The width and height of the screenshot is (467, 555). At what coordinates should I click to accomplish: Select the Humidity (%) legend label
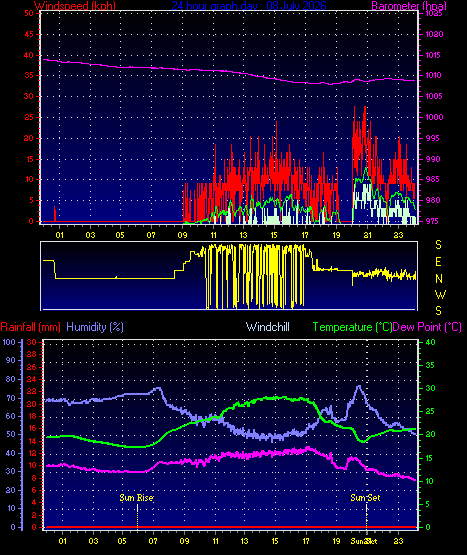pos(95,327)
